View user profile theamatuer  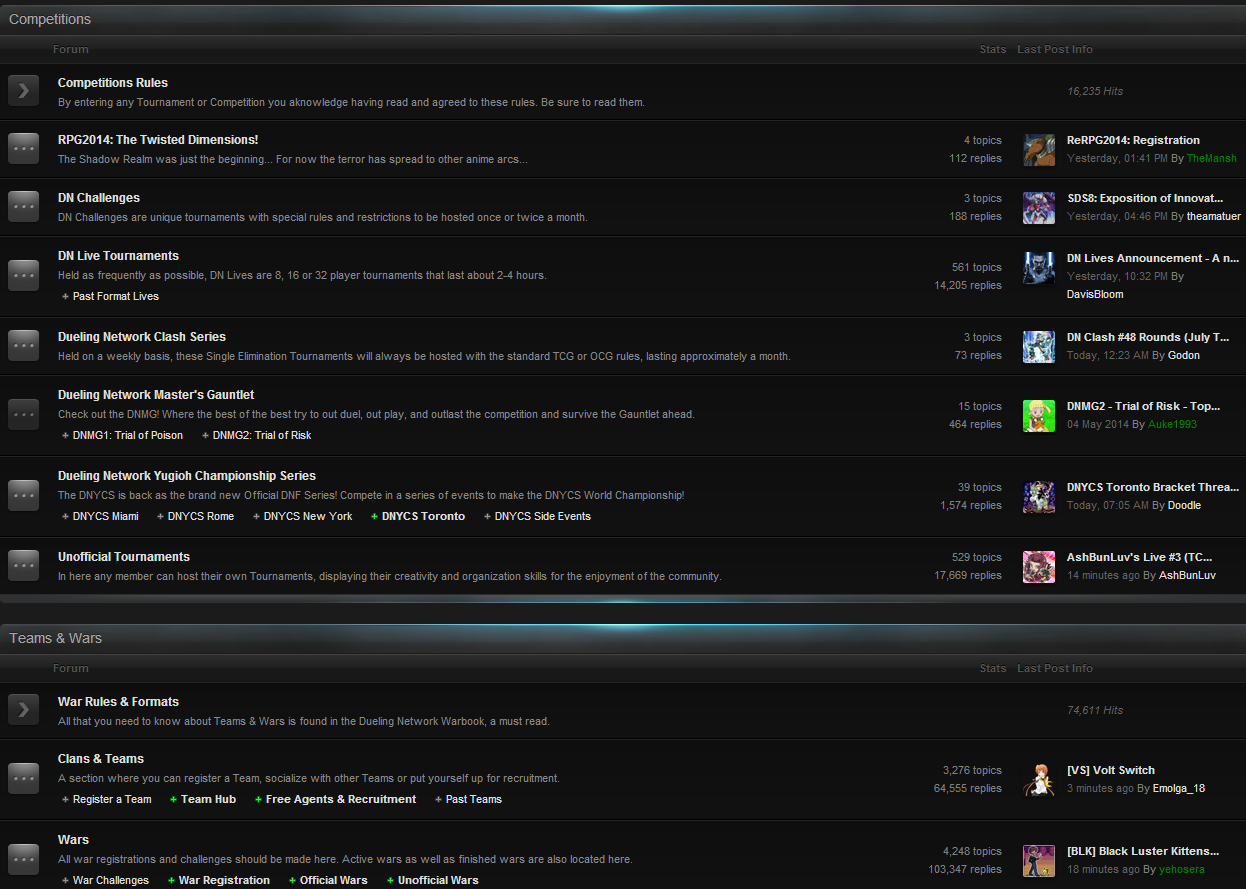1214,216
